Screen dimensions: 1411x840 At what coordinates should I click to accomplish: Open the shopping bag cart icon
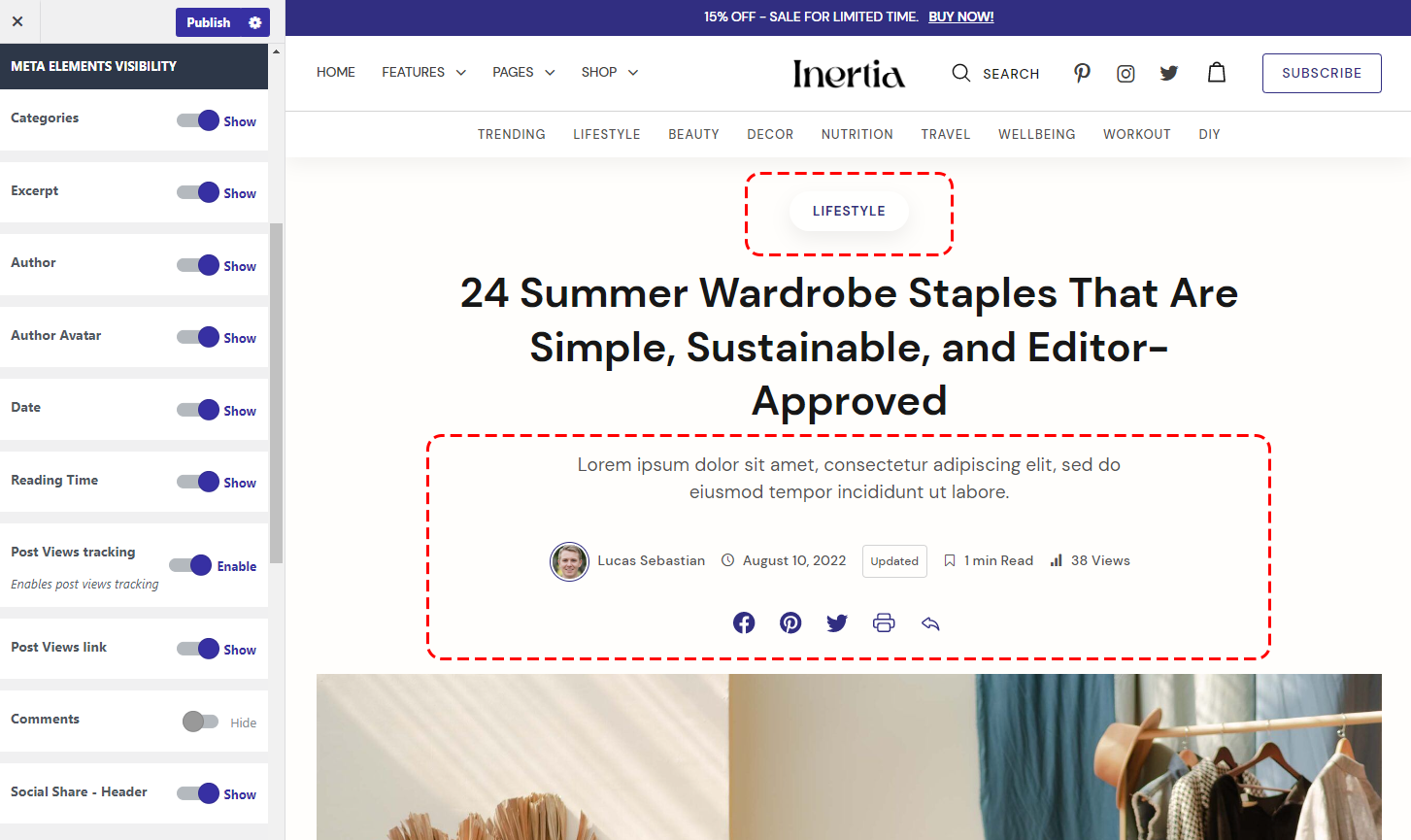(1217, 72)
